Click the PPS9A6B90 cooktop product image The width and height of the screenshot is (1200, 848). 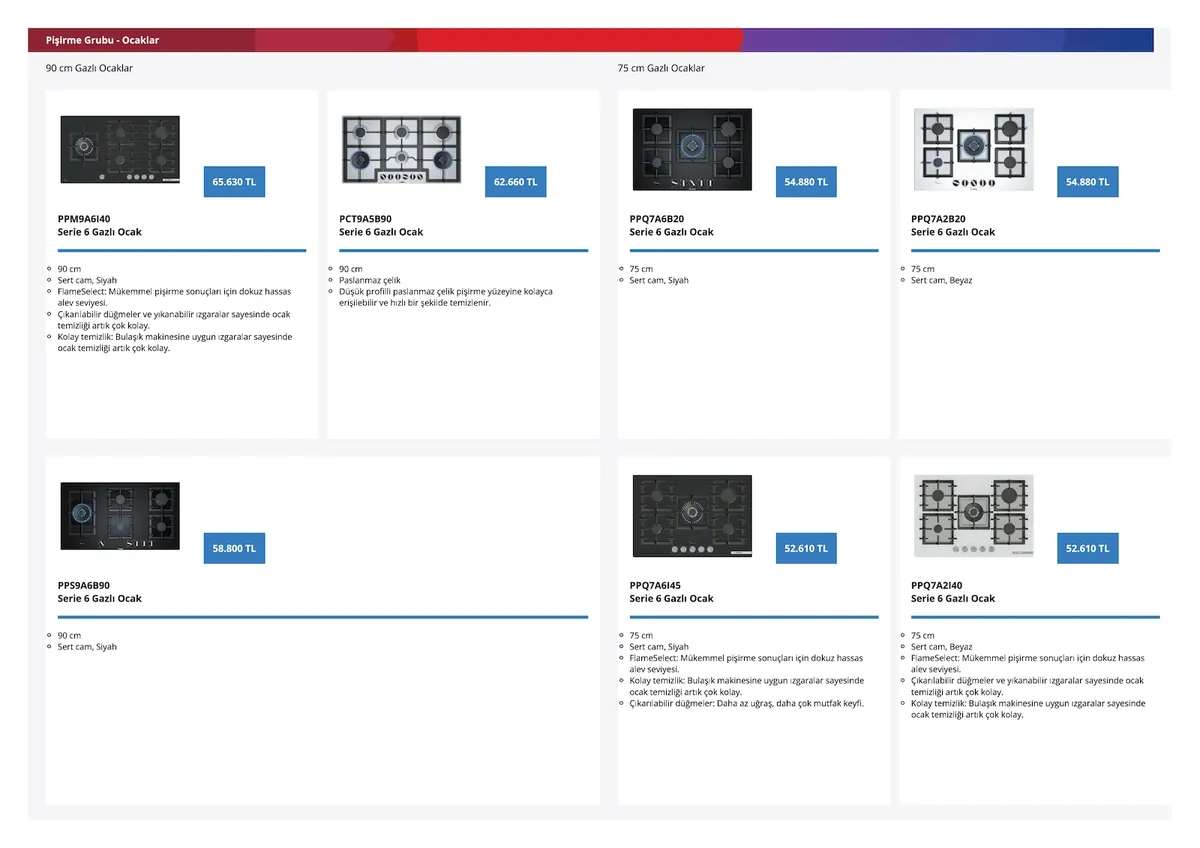point(120,516)
